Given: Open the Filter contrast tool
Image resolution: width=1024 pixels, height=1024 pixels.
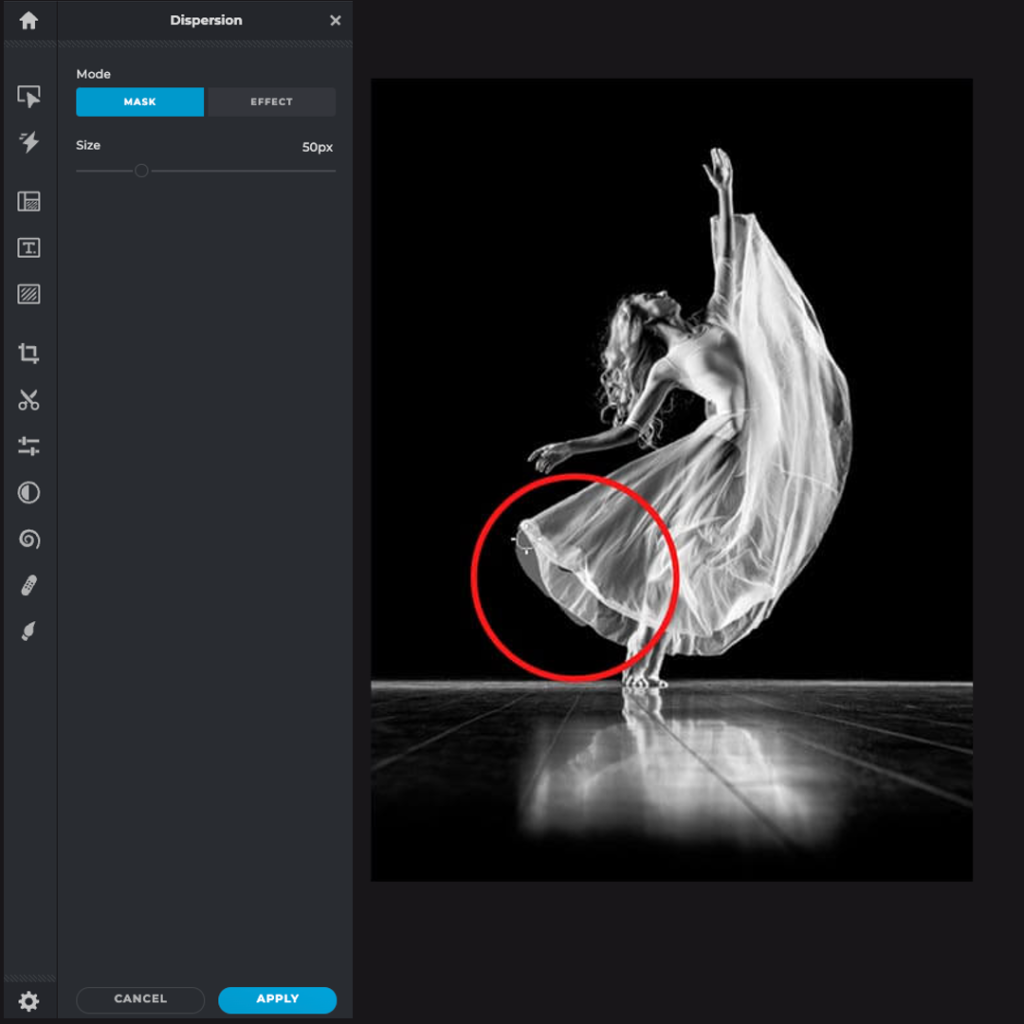Looking at the screenshot, I should click(x=30, y=493).
